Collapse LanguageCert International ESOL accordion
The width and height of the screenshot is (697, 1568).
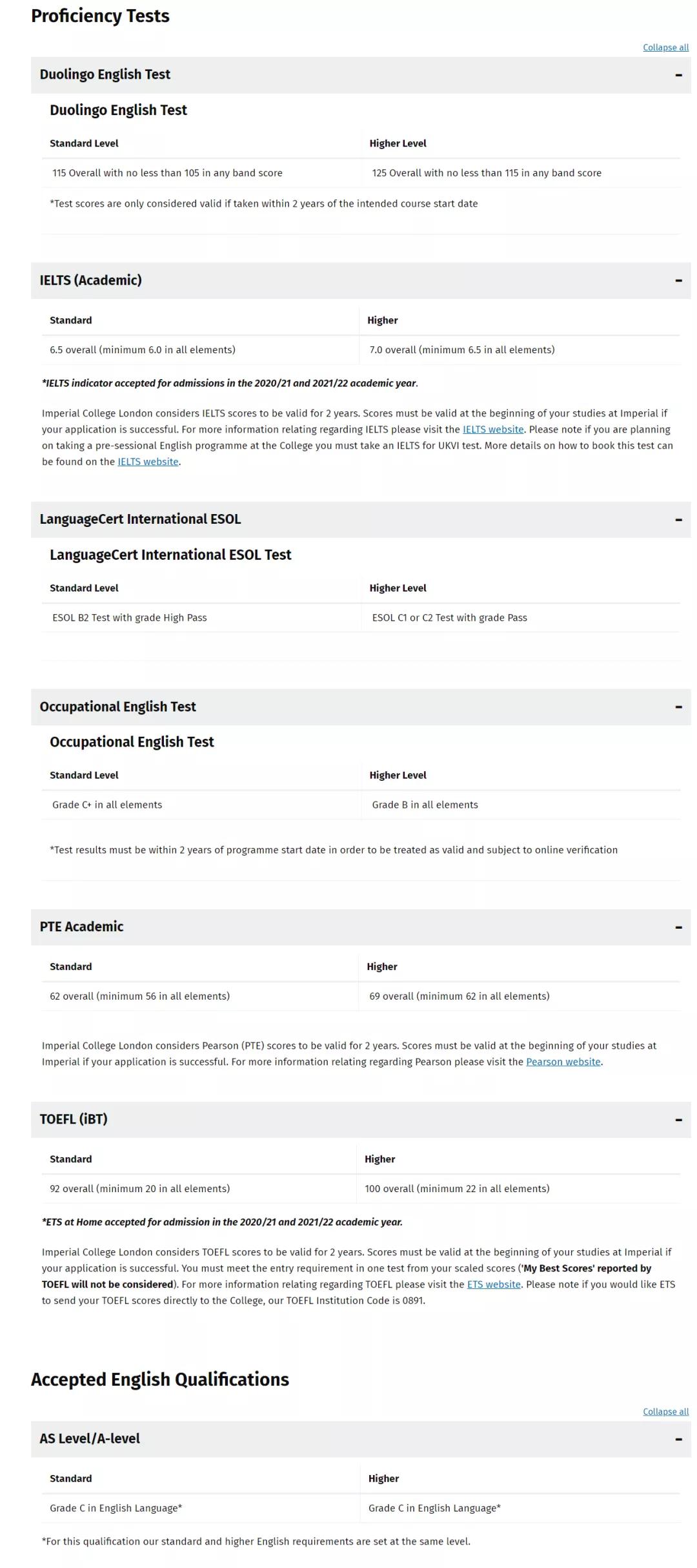tap(678, 520)
